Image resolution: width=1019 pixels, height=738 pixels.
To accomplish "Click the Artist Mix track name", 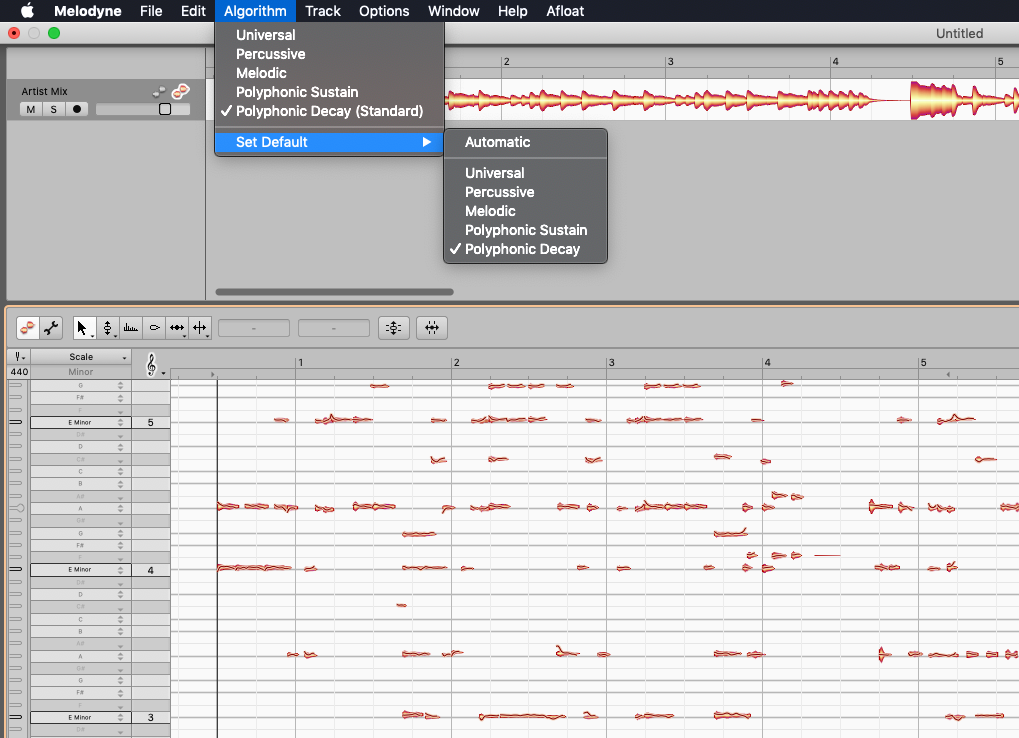I will [x=44, y=92].
